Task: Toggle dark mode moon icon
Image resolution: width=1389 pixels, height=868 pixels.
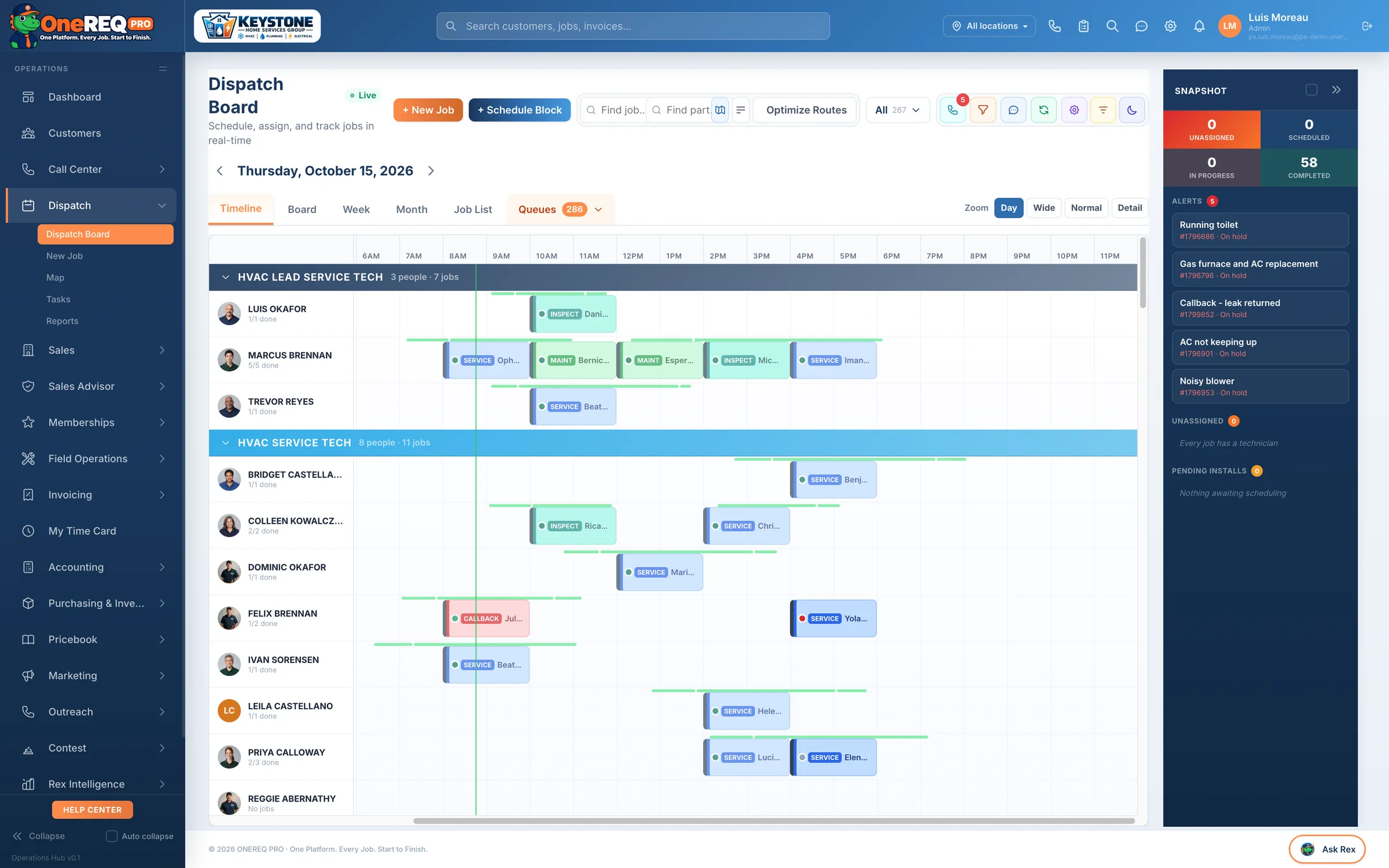Action: click(1132, 110)
